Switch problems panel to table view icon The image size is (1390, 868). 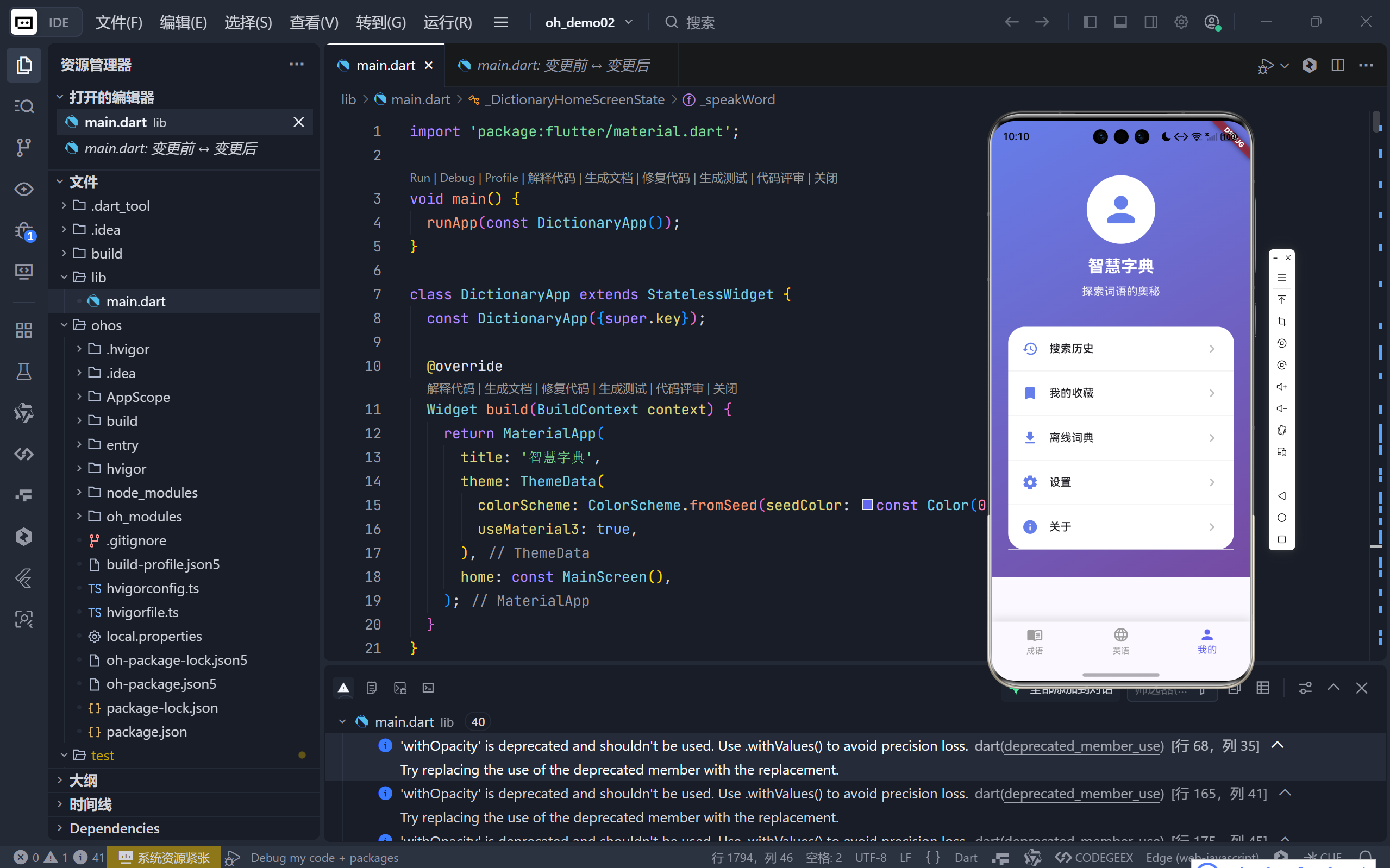(x=1262, y=688)
